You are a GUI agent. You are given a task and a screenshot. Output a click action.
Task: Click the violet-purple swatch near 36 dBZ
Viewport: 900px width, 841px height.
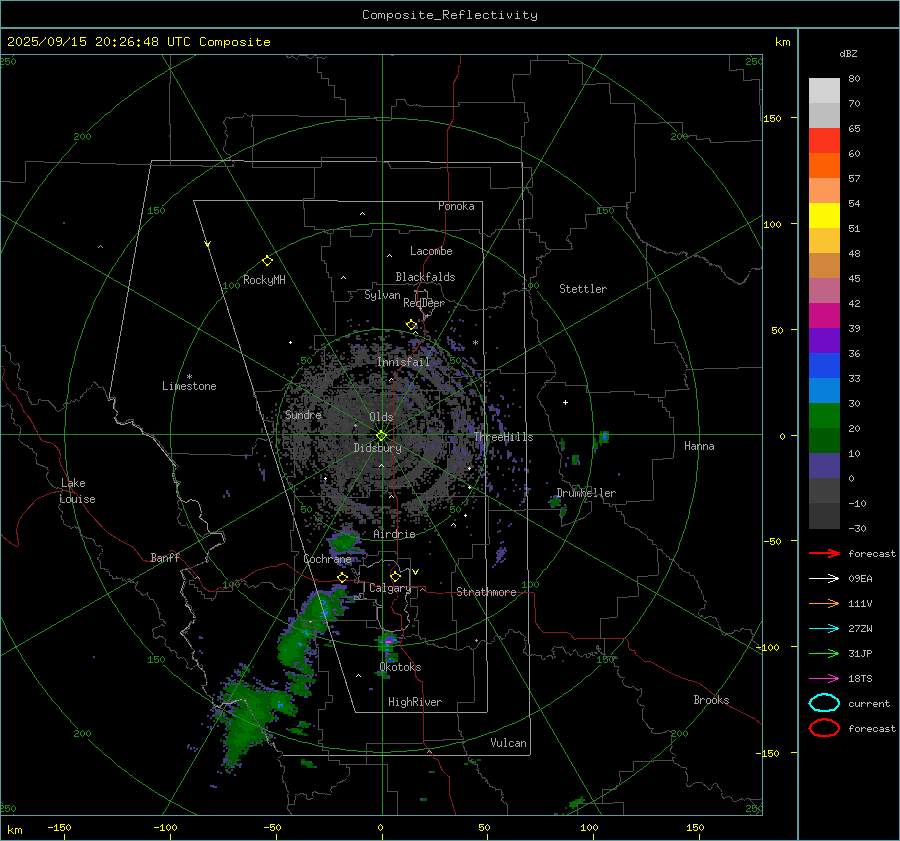pos(824,341)
